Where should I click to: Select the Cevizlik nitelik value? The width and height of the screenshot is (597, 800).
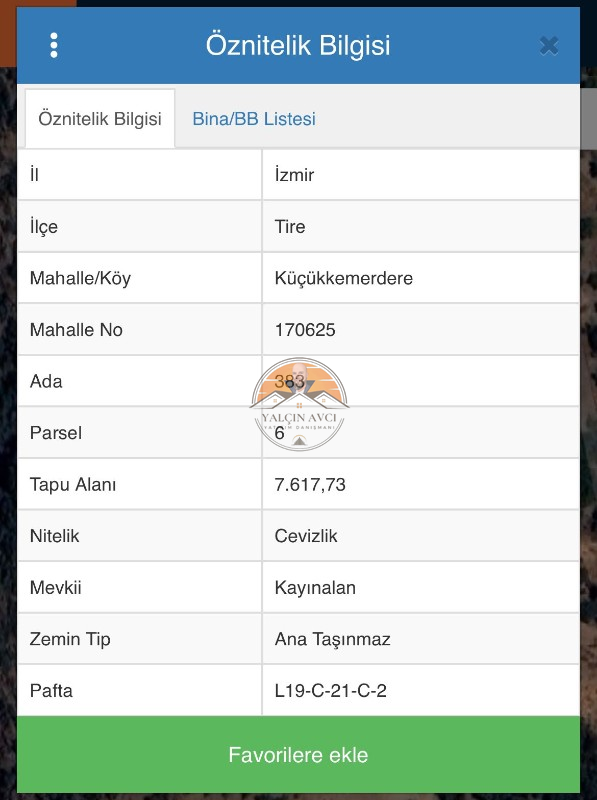point(306,536)
